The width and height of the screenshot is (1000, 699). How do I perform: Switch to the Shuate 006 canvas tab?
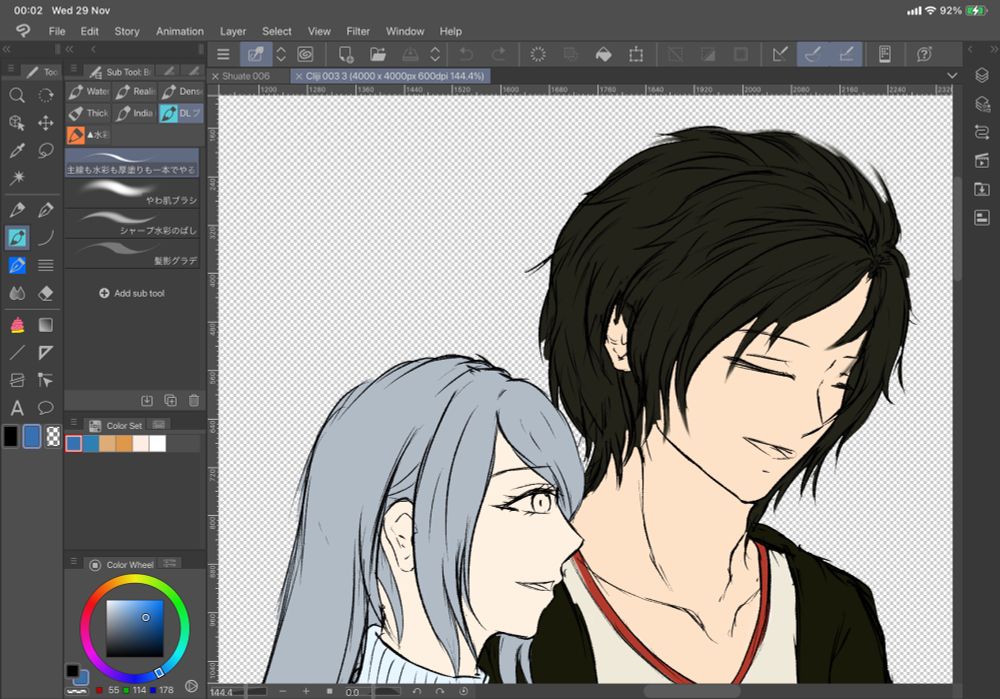coord(246,76)
